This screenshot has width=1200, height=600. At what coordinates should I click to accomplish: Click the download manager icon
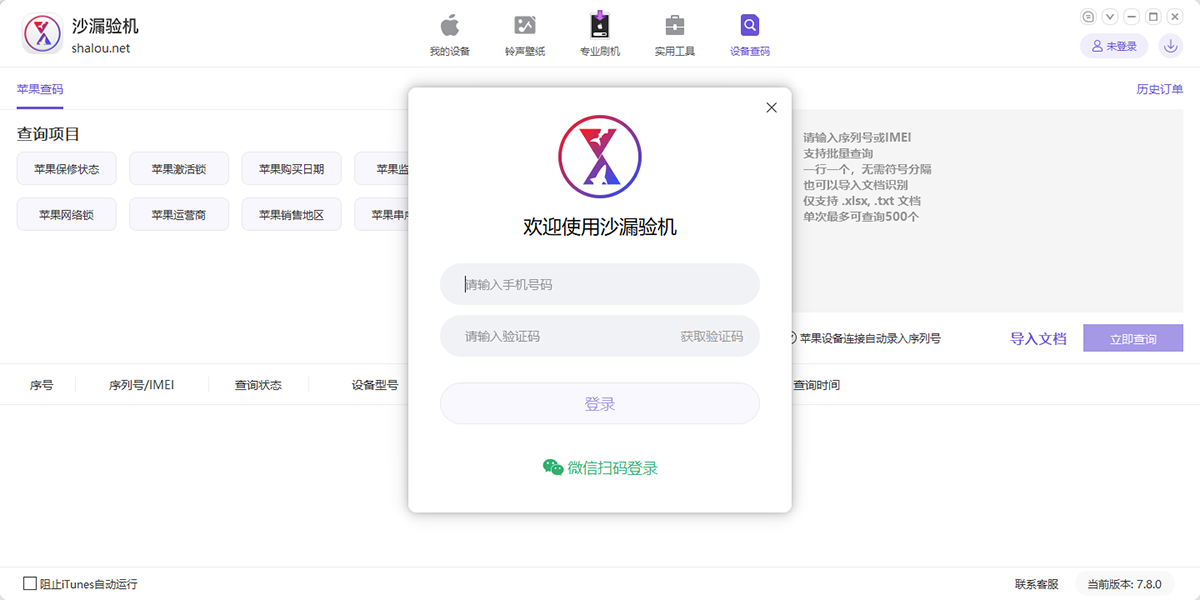tap(1170, 46)
